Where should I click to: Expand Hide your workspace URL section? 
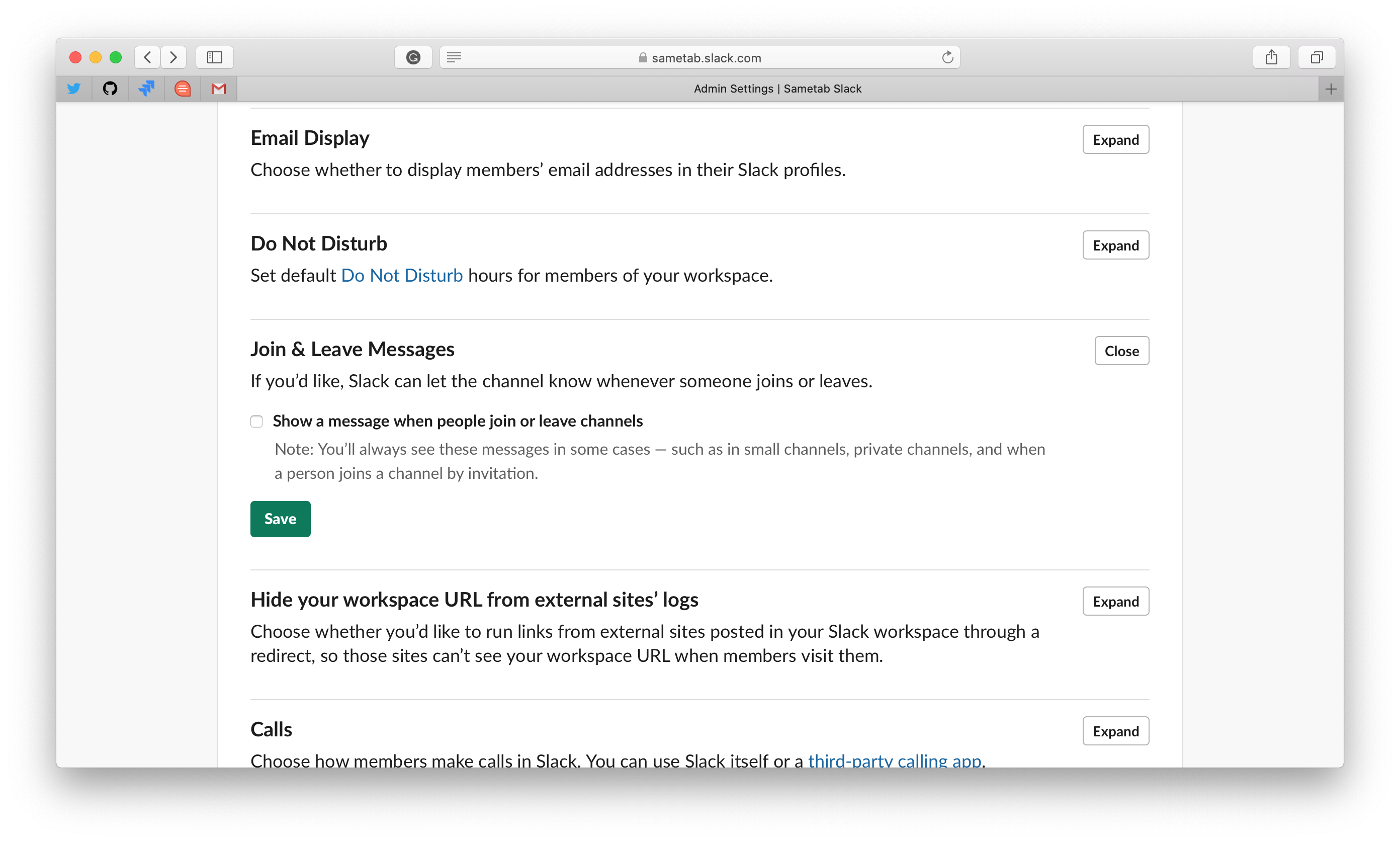point(1115,601)
